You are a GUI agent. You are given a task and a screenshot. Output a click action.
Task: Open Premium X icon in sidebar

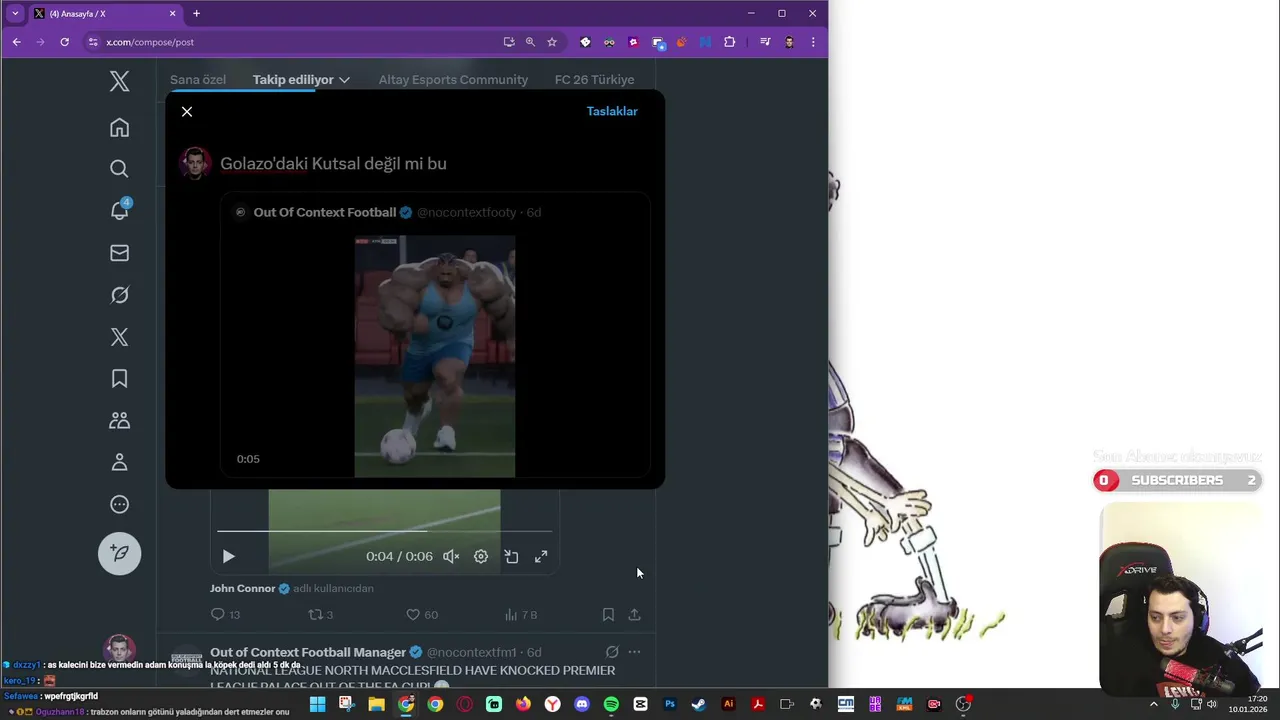119,337
